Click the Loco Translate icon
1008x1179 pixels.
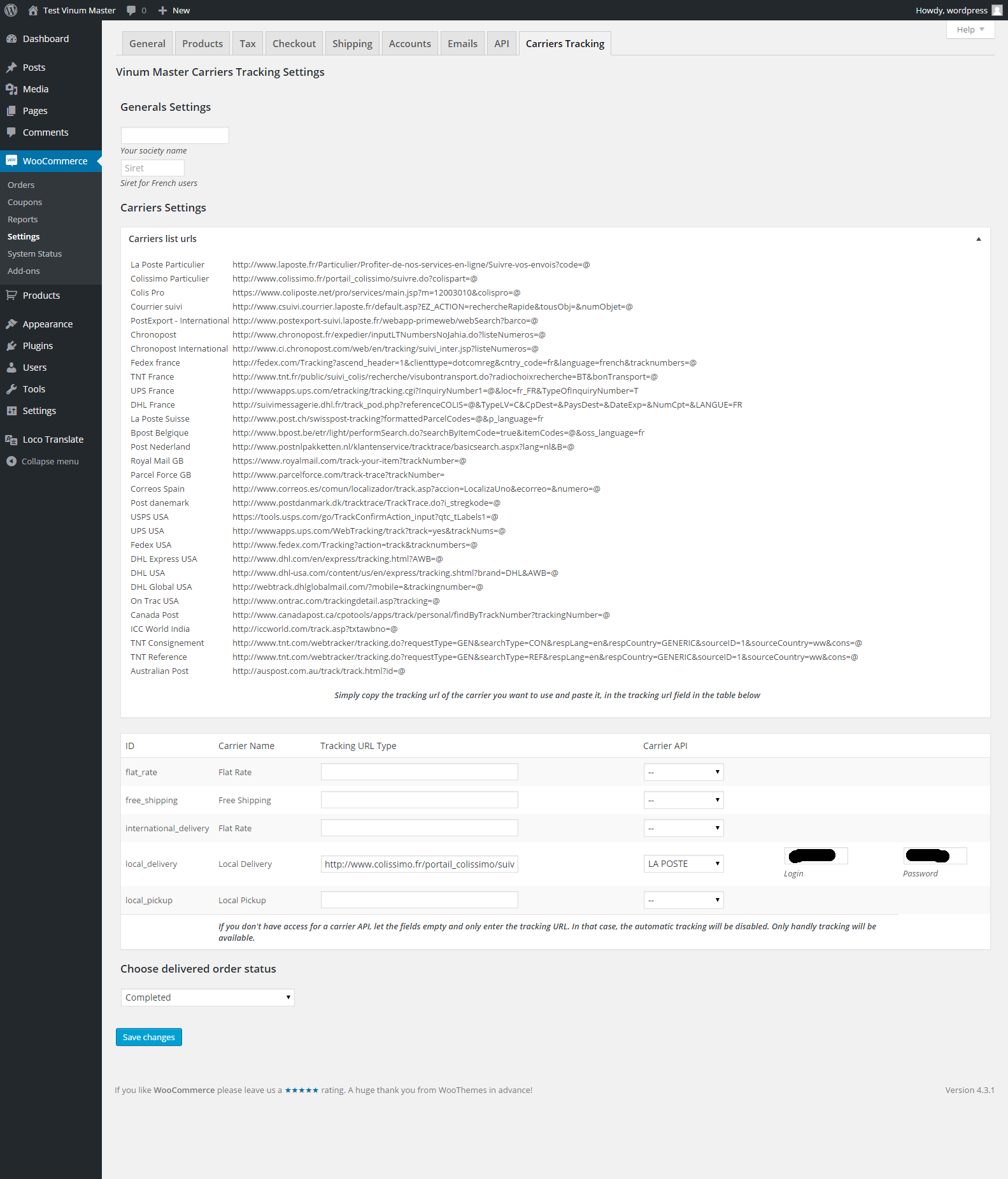click(11, 439)
